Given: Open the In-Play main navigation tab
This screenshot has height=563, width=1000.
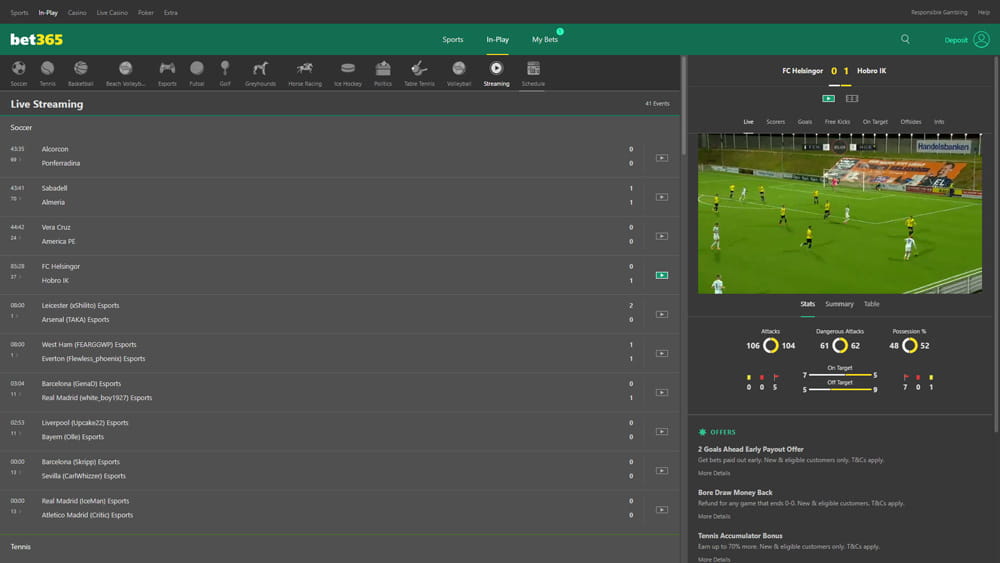Looking at the screenshot, I should tap(497, 40).
